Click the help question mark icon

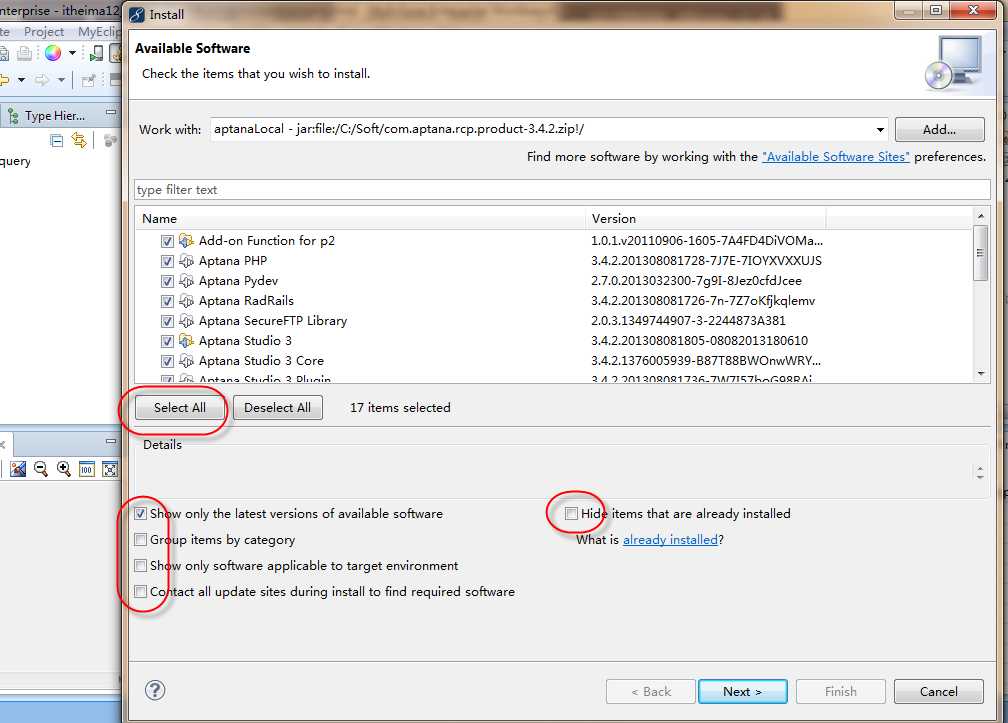[x=155, y=690]
